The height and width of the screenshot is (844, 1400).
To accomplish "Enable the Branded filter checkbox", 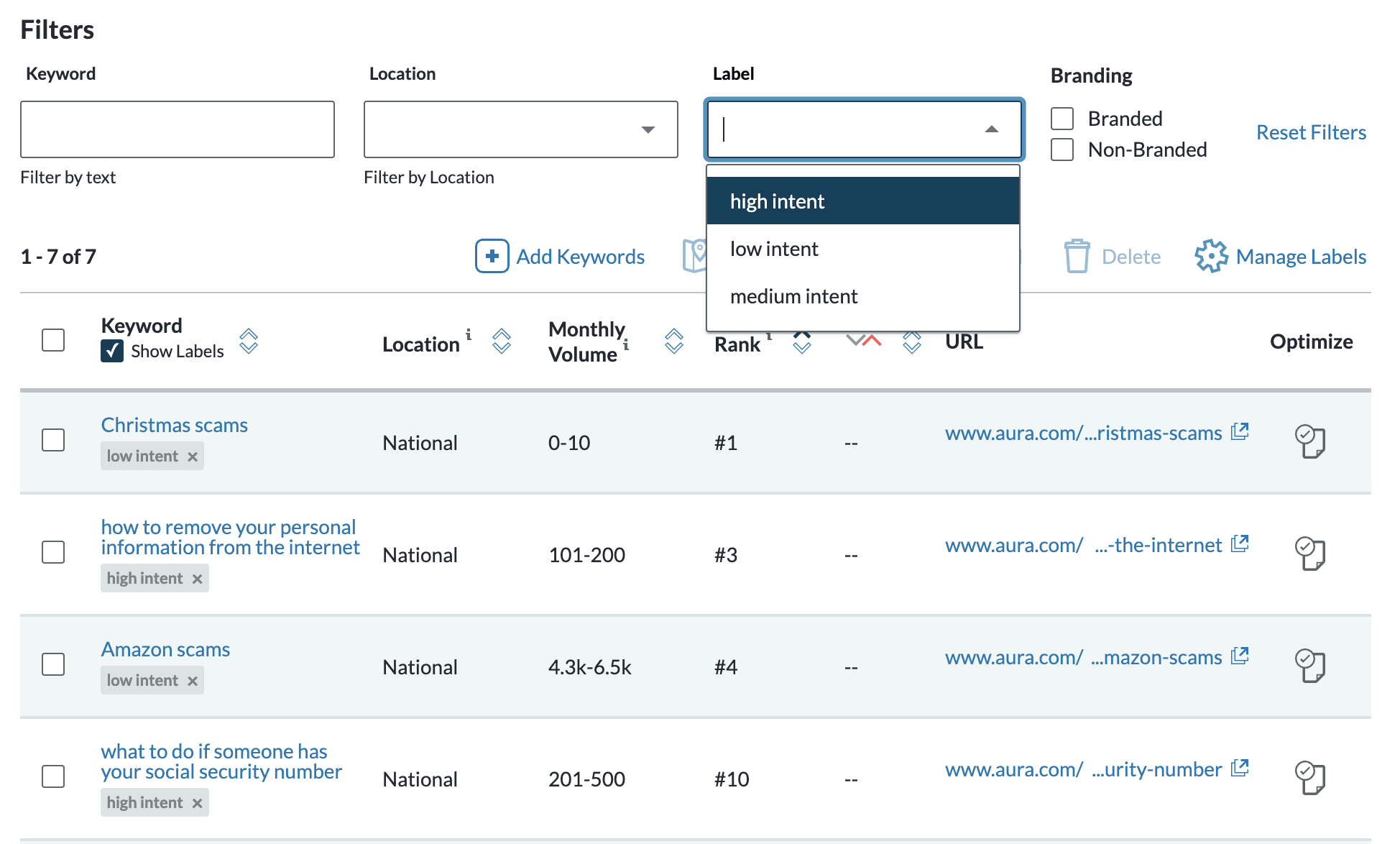I will [1061, 118].
